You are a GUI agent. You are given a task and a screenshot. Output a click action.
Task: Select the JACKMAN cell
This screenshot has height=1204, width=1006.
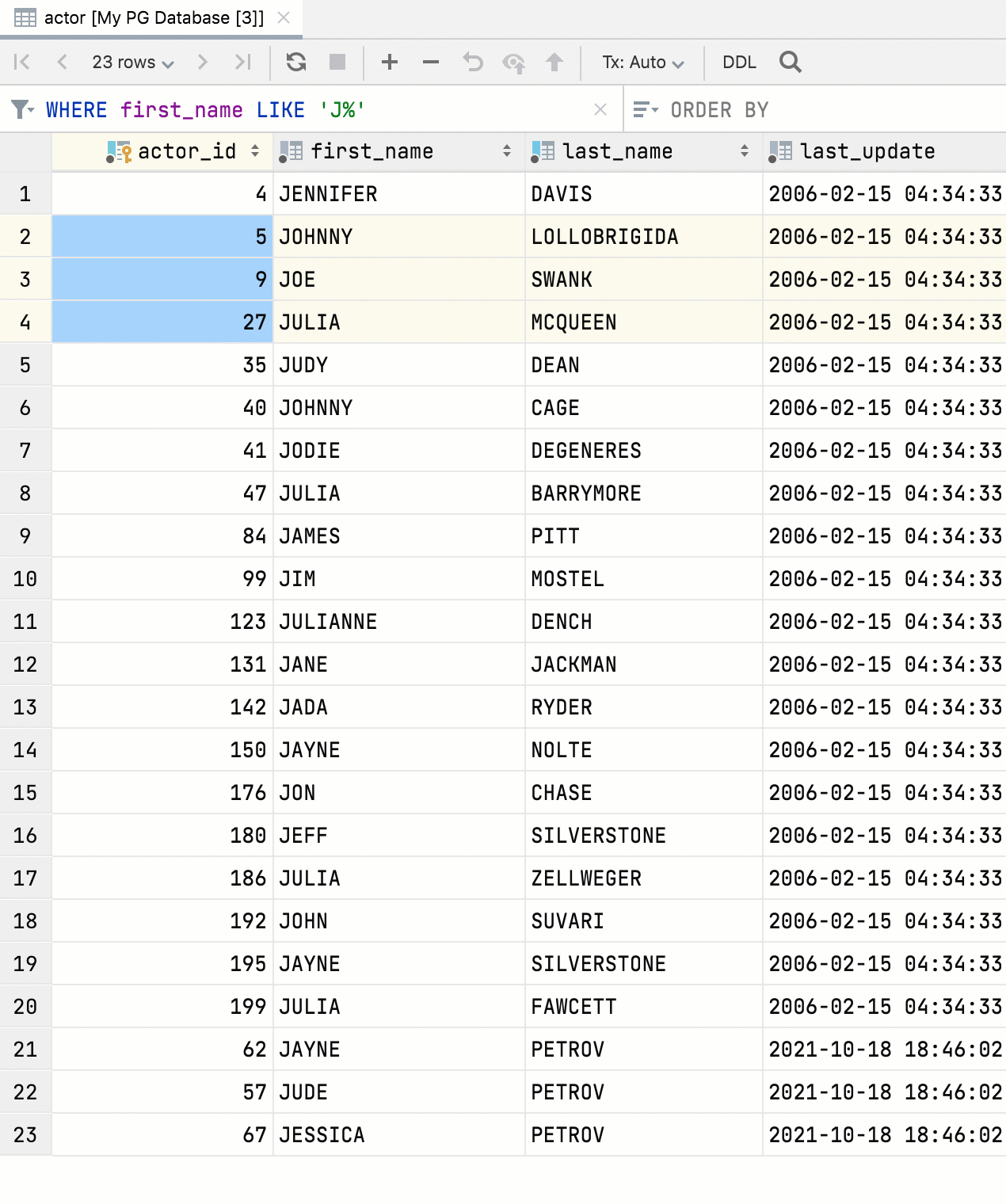pos(644,665)
